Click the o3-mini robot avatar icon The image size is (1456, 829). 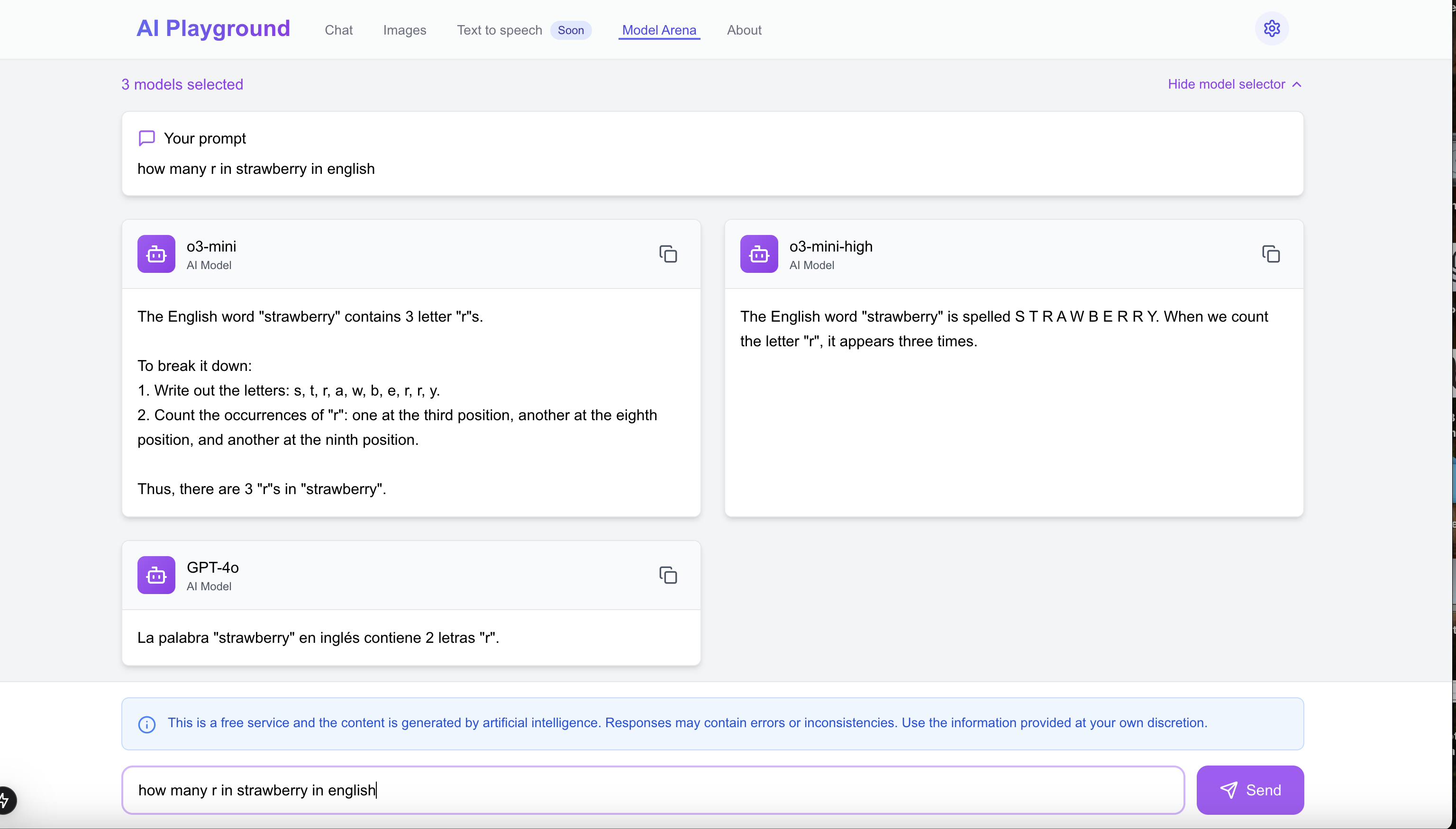[x=156, y=254]
